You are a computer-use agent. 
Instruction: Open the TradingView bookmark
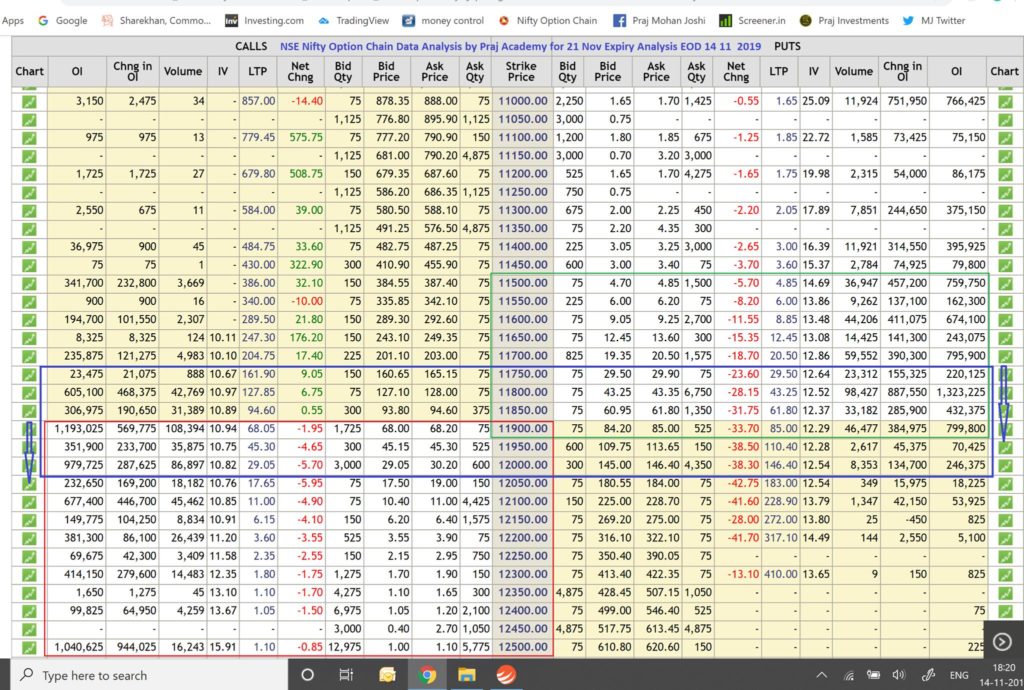coord(353,20)
